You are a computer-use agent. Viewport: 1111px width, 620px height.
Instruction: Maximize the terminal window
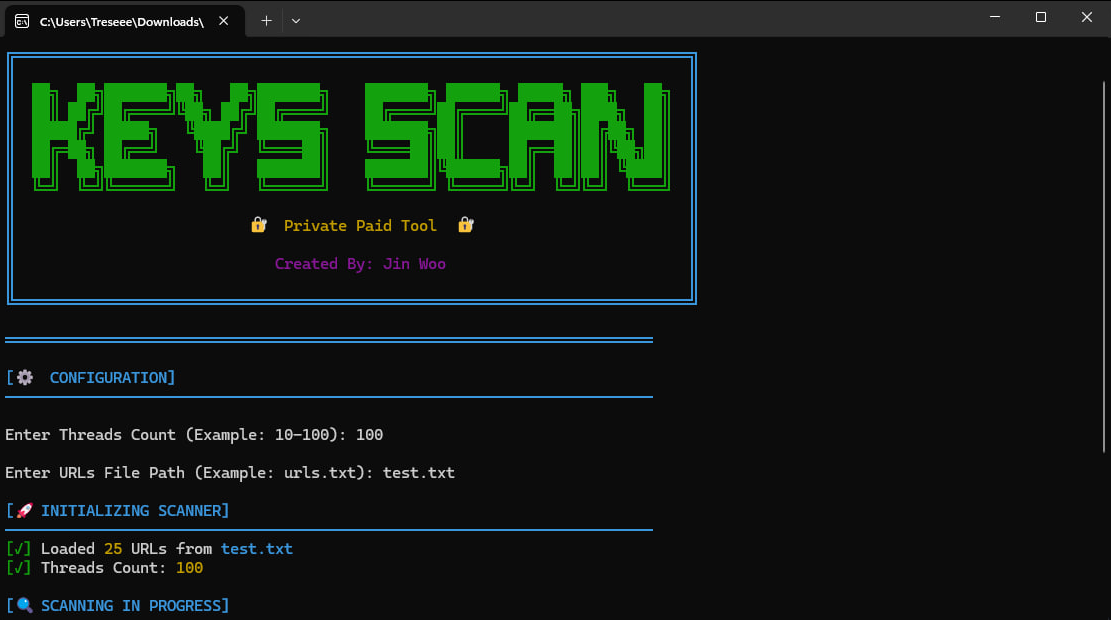[x=1041, y=17]
